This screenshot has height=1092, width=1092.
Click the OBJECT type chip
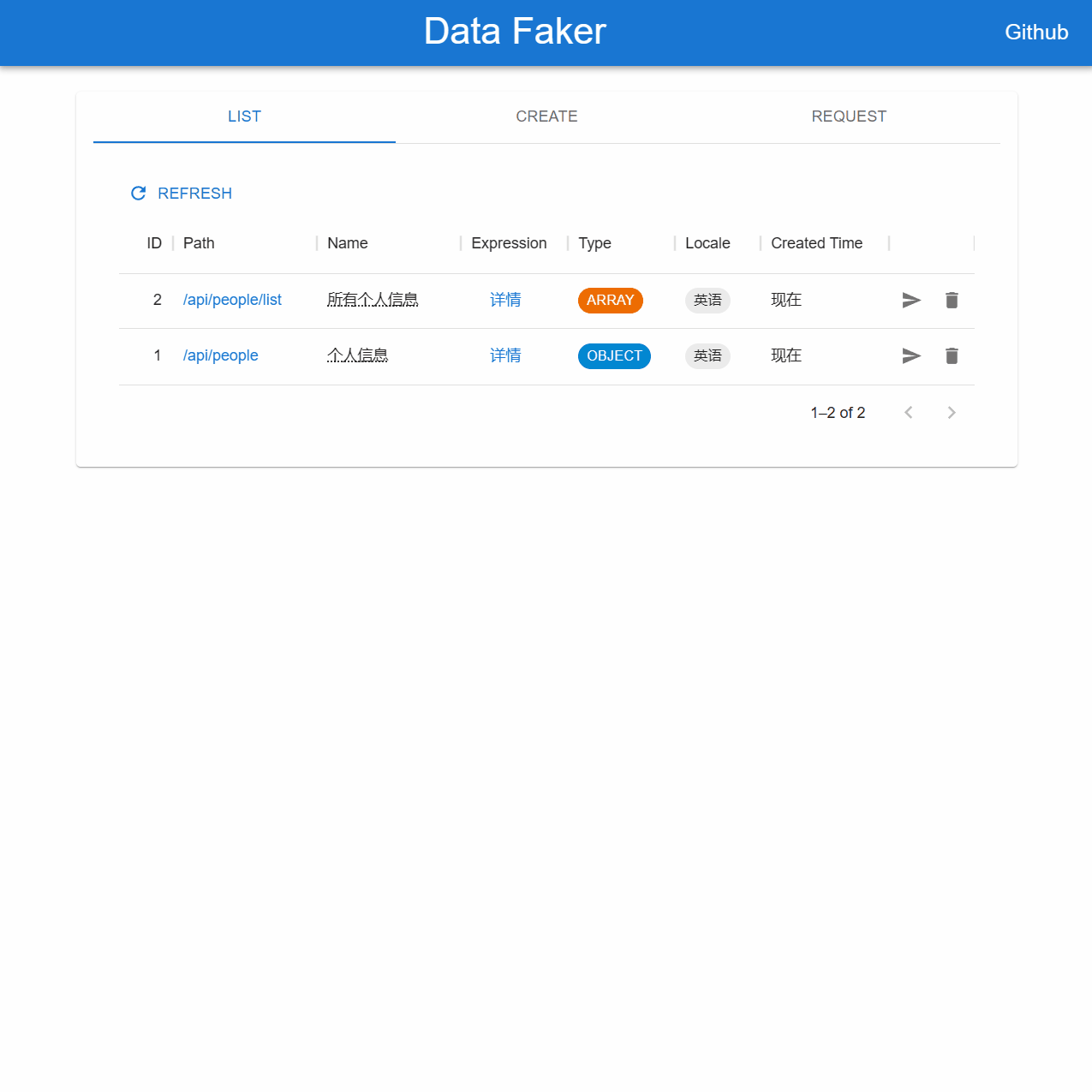(x=614, y=356)
